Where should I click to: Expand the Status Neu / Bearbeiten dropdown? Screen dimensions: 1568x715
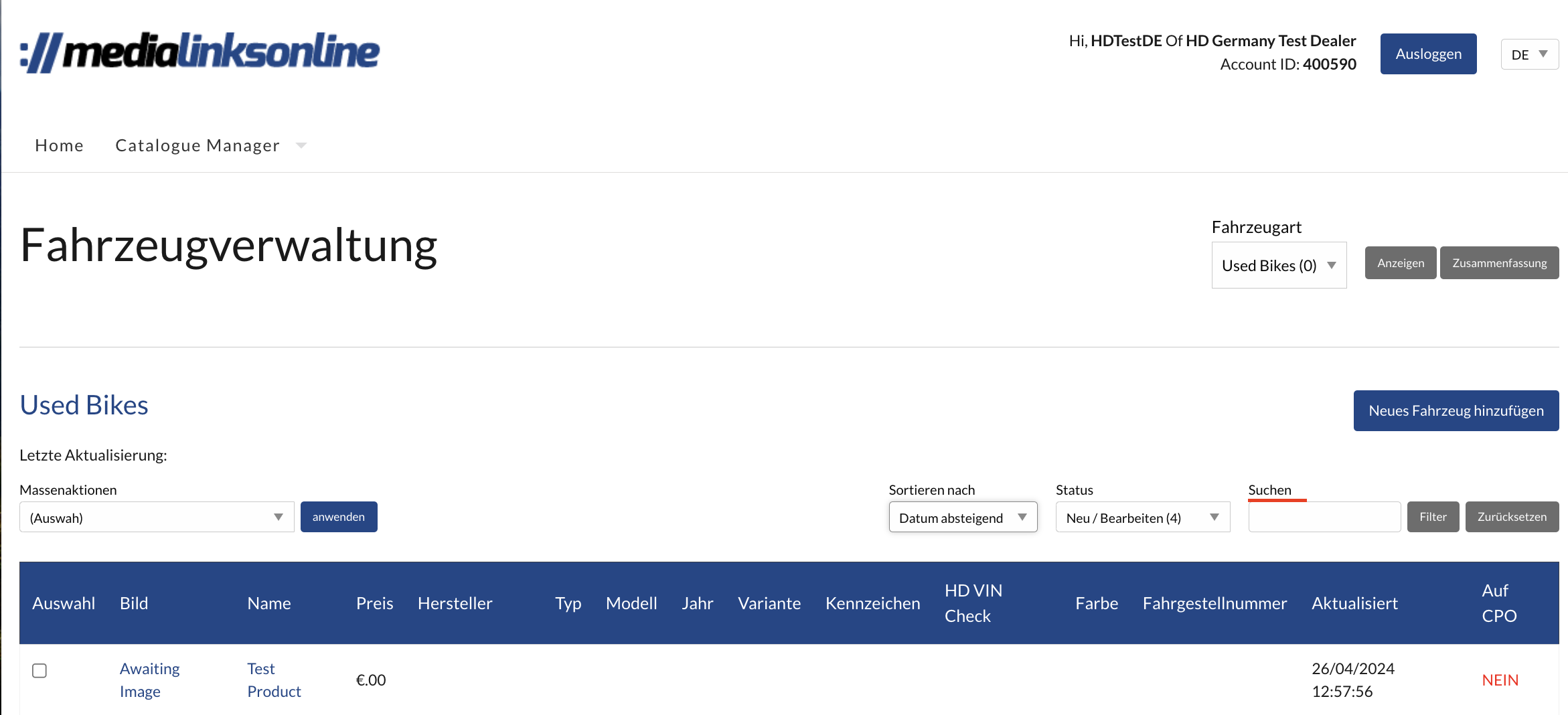coord(1142,518)
